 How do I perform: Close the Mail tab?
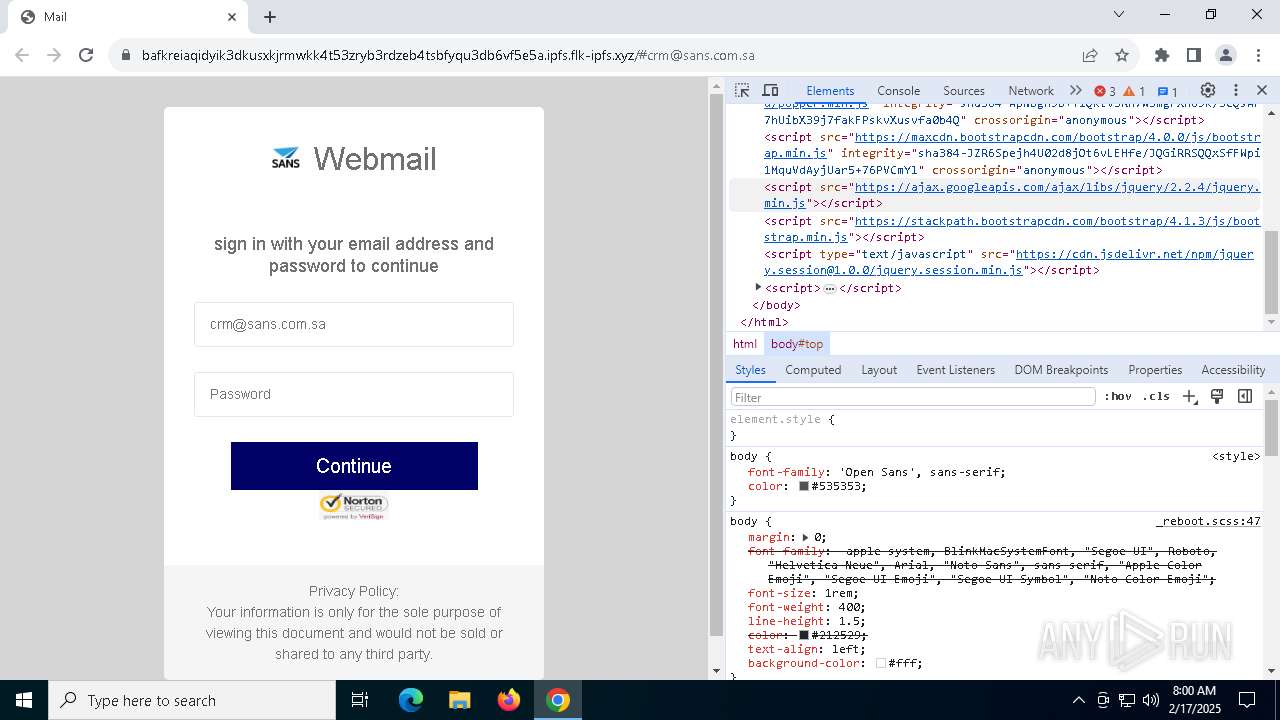(232, 17)
